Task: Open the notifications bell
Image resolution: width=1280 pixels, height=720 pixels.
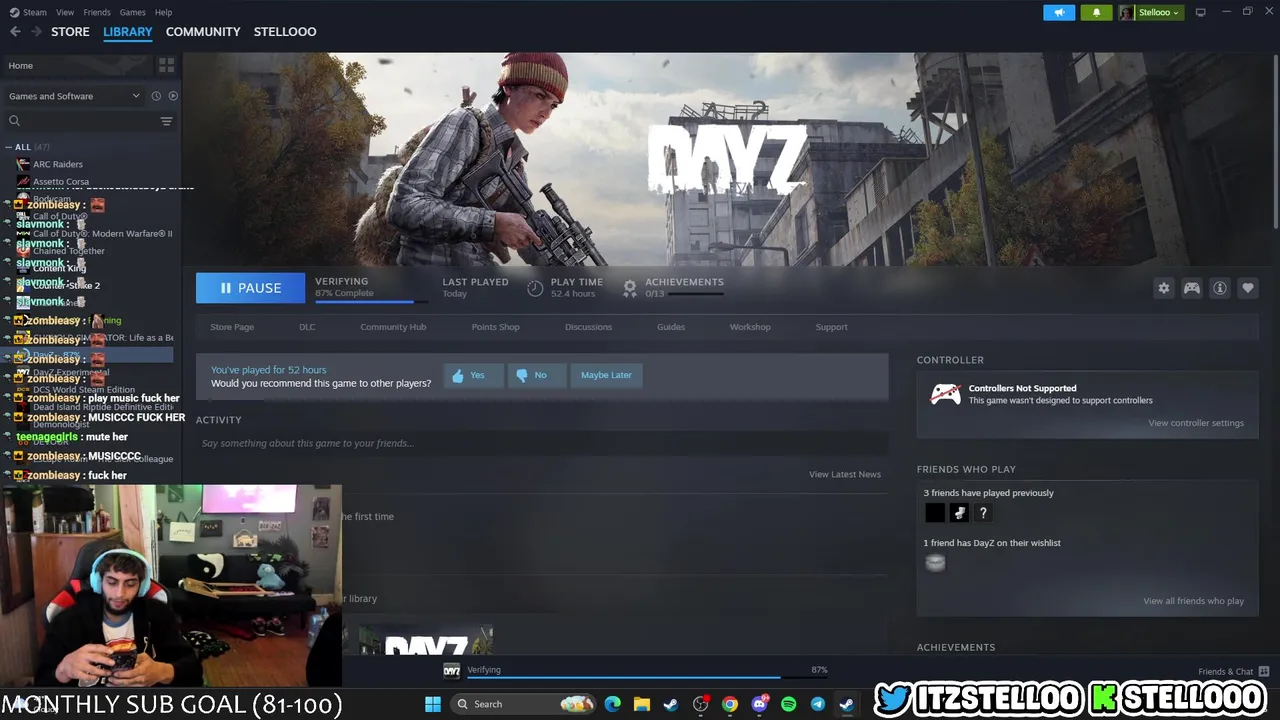Action: (x=1096, y=12)
